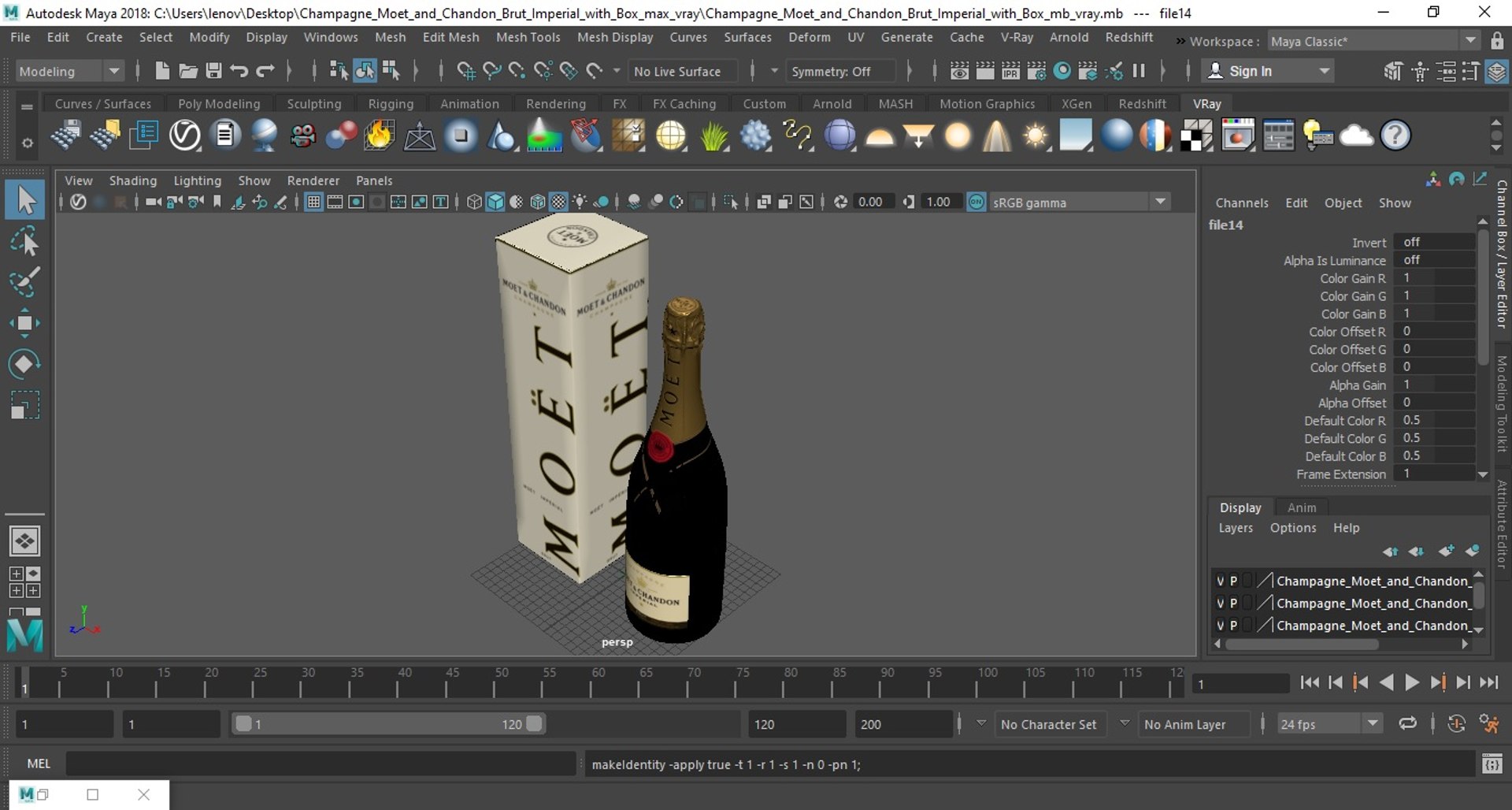Toggle the color management ON button
The height and width of the screenshot is (810, 1512).
pos(976,202)
